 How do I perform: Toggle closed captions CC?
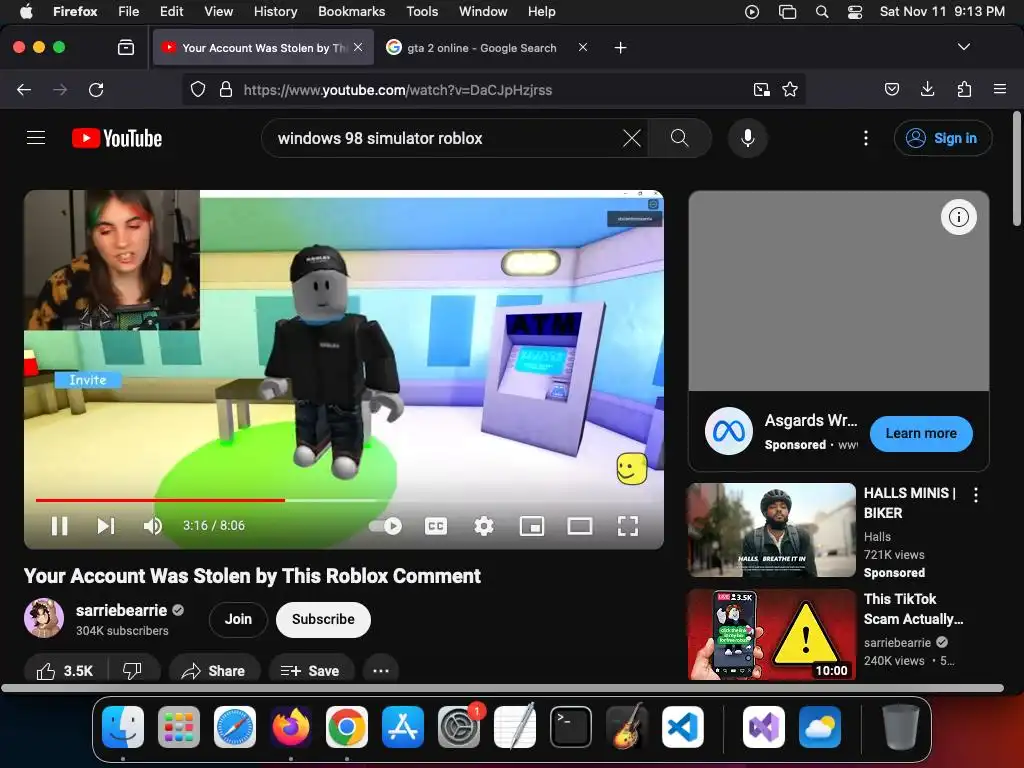436,526
